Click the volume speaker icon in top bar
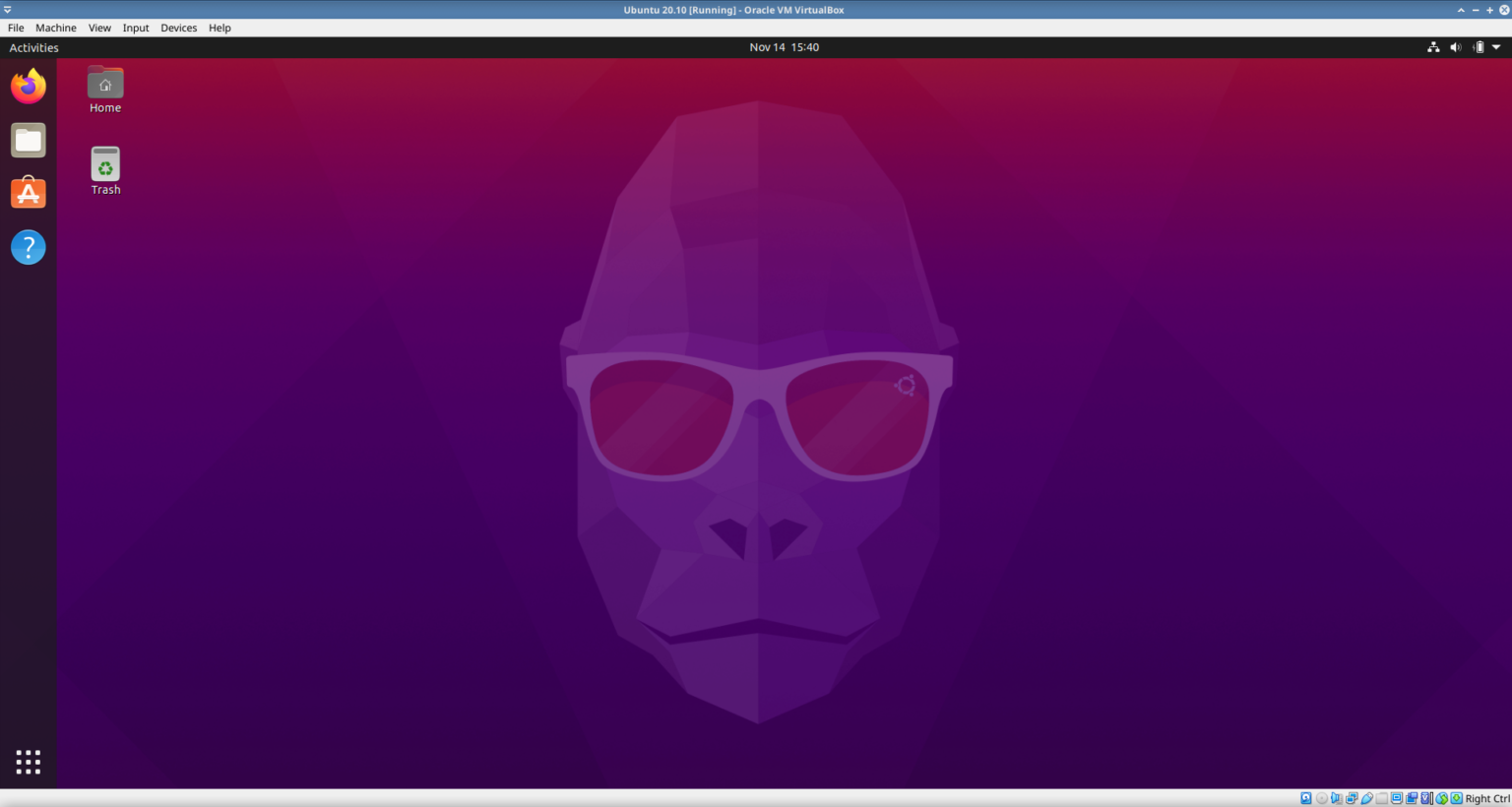1512x807 pixels. coord(1456,47)
